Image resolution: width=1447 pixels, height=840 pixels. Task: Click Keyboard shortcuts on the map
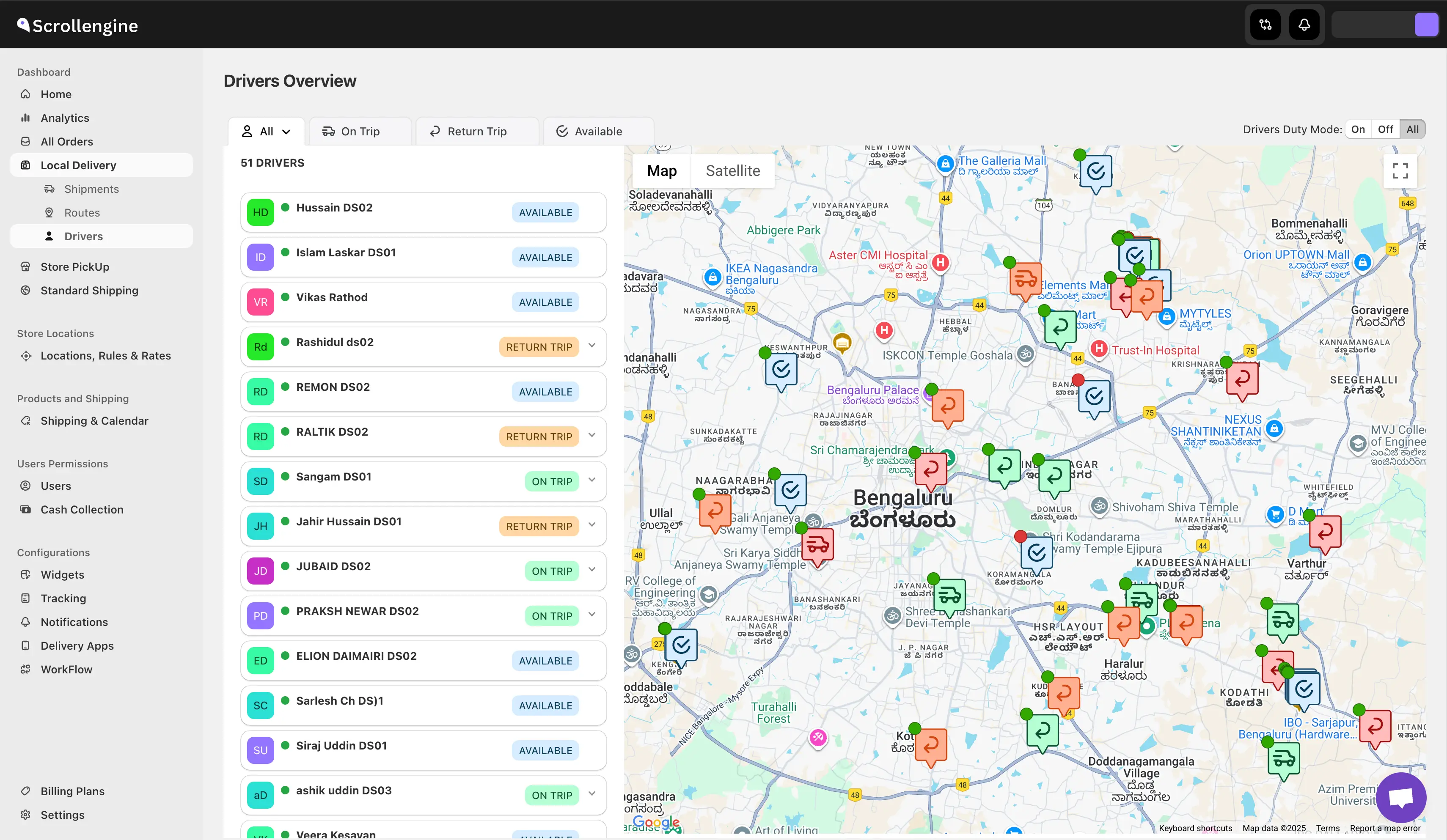click(x=1195, y=828)
